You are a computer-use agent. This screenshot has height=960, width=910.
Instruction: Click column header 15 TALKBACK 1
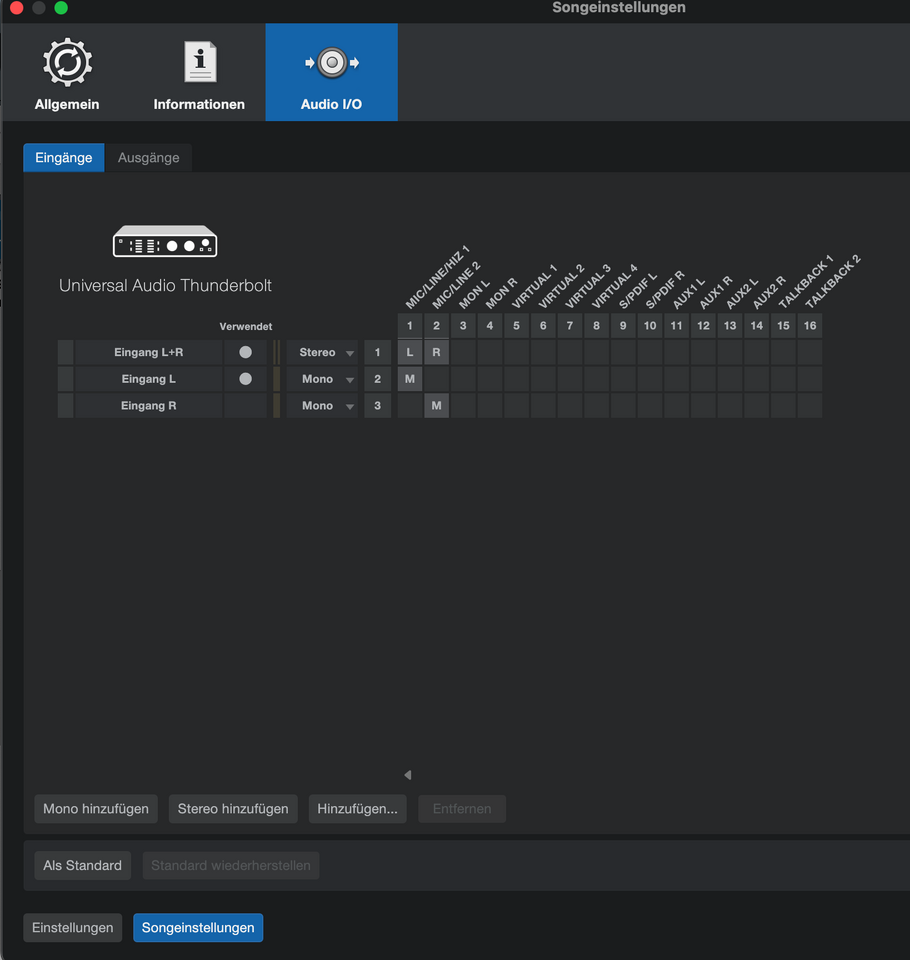(783, 326)
